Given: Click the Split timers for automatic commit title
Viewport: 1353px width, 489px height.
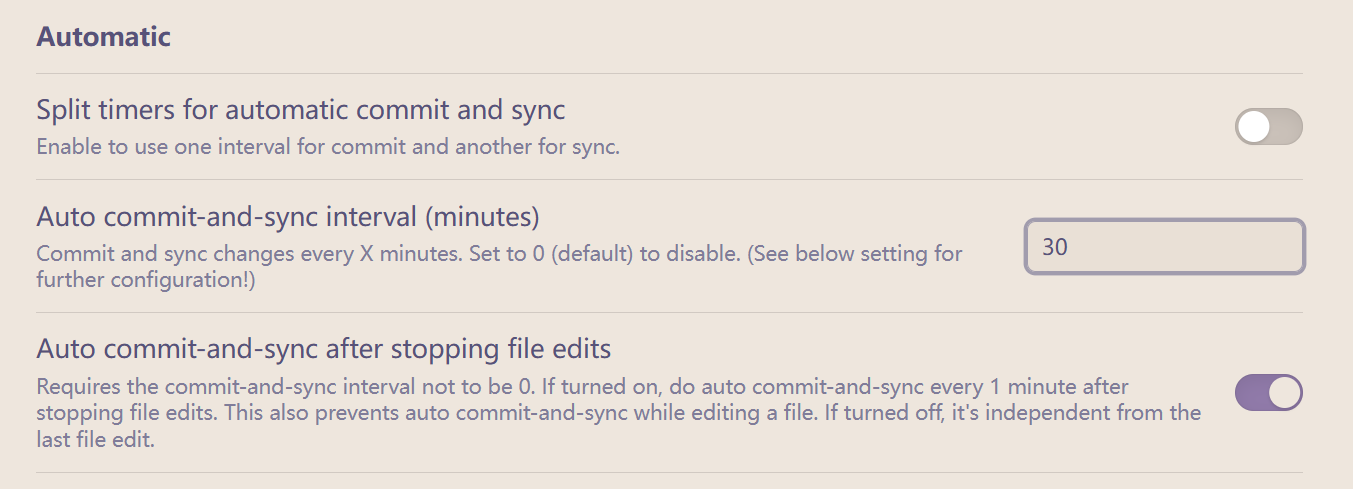Looking at the screenshot, I should pyautogui.click(x=301, y=108).
